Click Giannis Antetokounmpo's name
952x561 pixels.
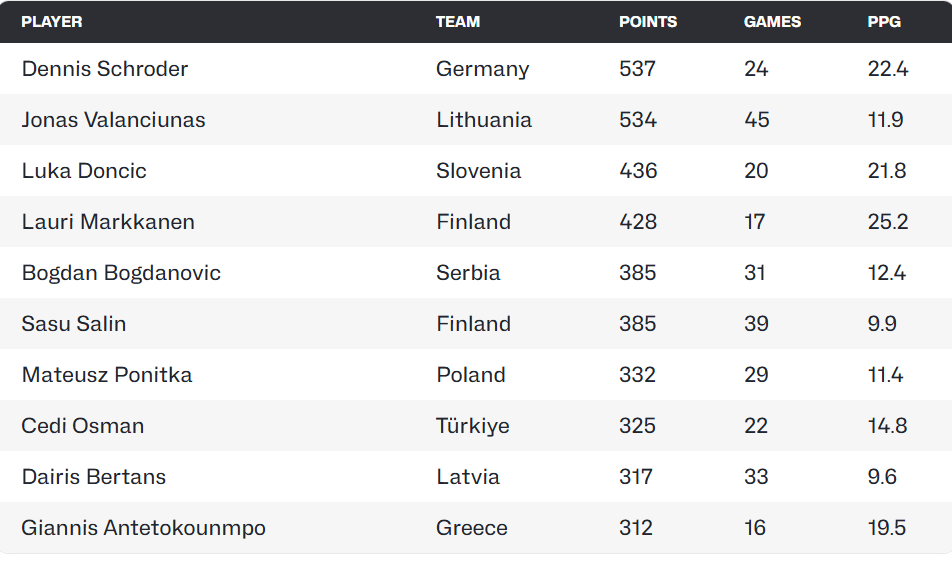pos(144,528)
